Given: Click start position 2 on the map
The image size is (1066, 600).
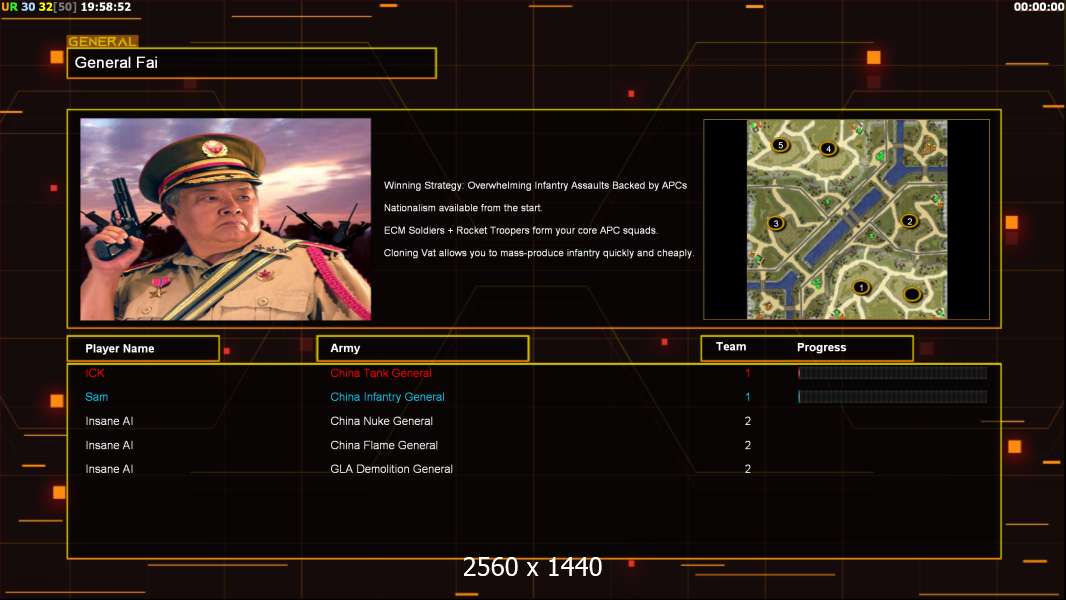Looking at the screenshot, I should (909, 221).
